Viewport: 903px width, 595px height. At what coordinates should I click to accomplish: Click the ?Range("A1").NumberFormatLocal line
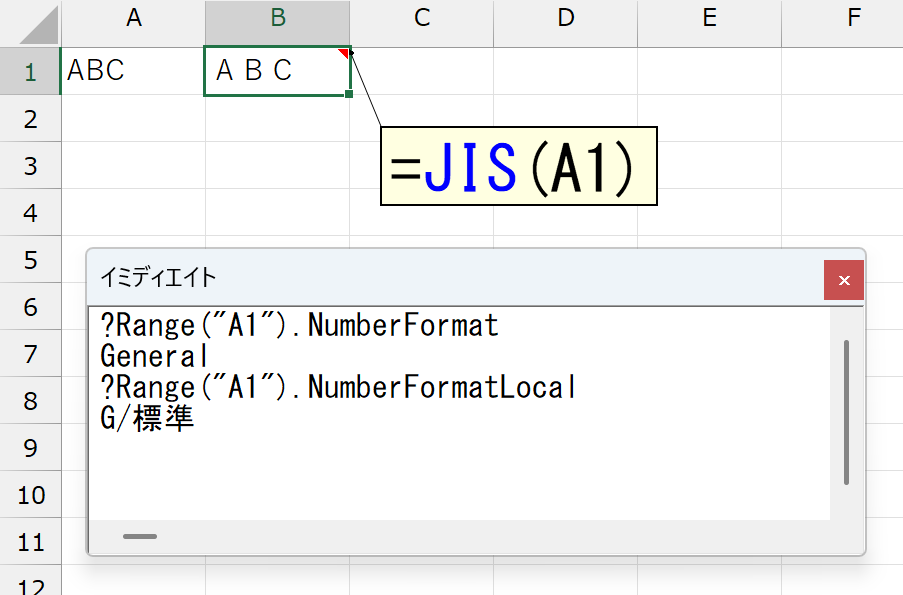[x=338, y=386]
